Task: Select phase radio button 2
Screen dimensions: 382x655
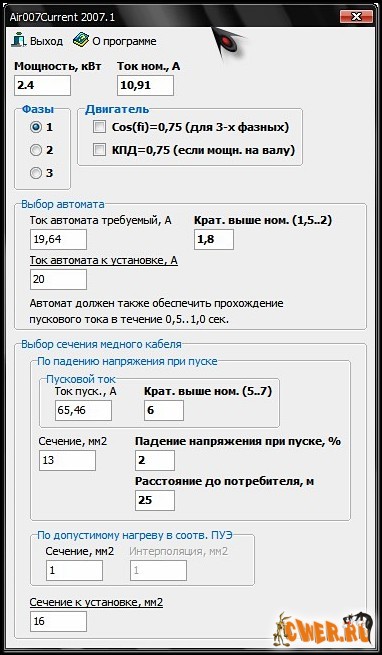Action: pyautogui.click(x=36, y=150)
